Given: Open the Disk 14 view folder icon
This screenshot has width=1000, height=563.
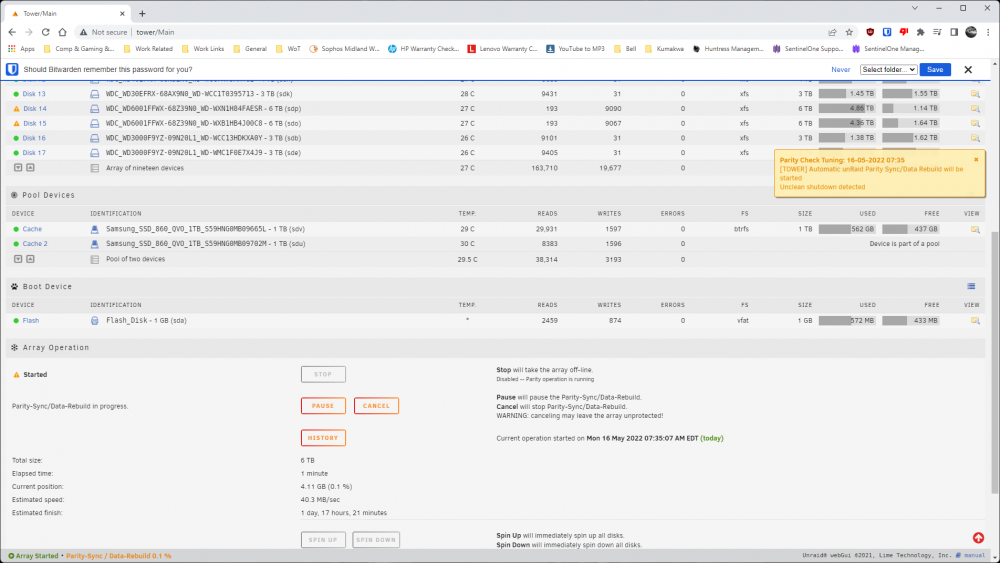Looking at the screenshot, I should pyautogui.click(x=974, y=108).
